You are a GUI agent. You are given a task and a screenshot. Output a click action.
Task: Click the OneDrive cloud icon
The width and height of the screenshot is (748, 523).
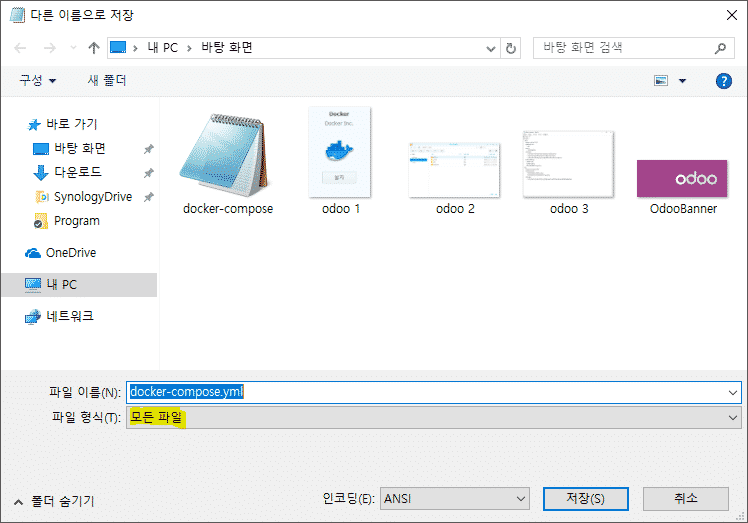pos(33,253)
